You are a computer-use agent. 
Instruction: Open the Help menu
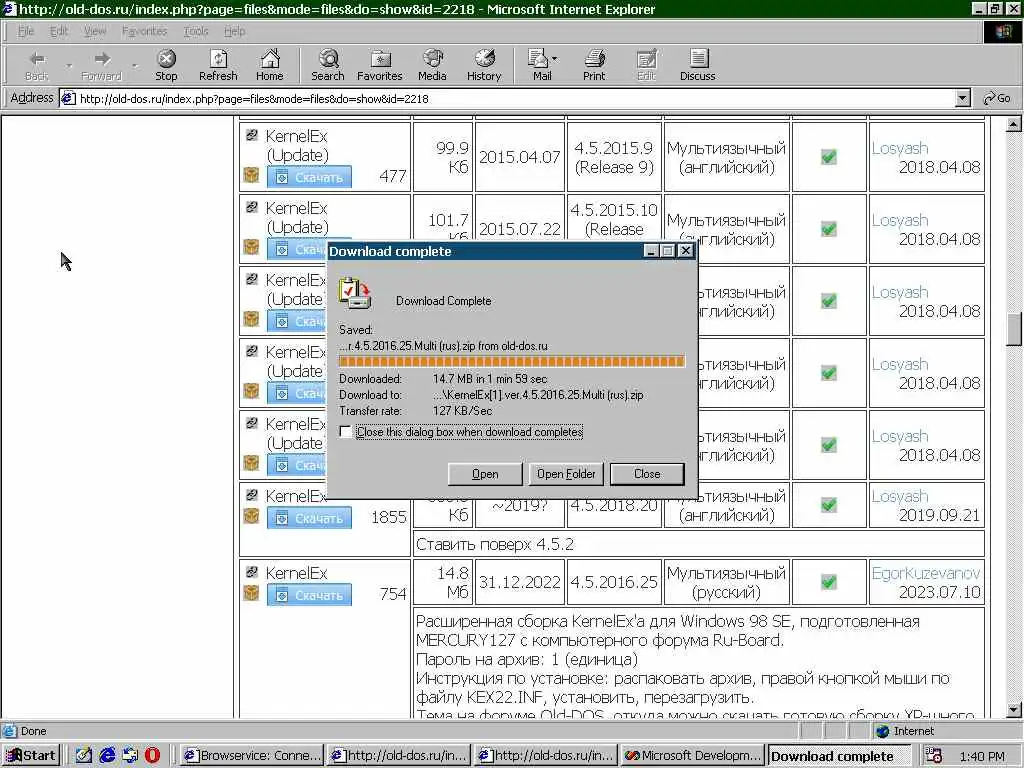click(x=234, y=31)
